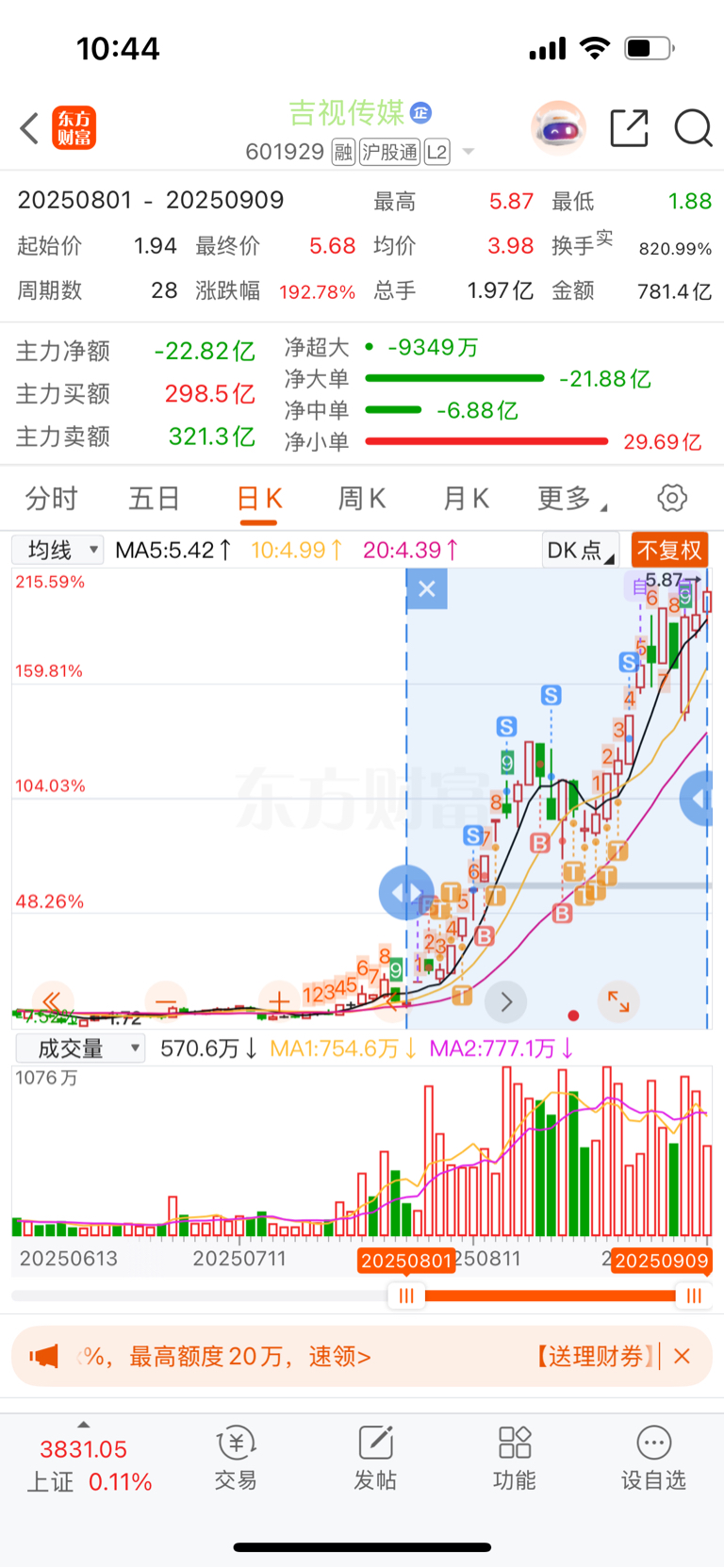724x1568 pixels.
Task: Tap the L2 level badge
Action: coord(437,152)
